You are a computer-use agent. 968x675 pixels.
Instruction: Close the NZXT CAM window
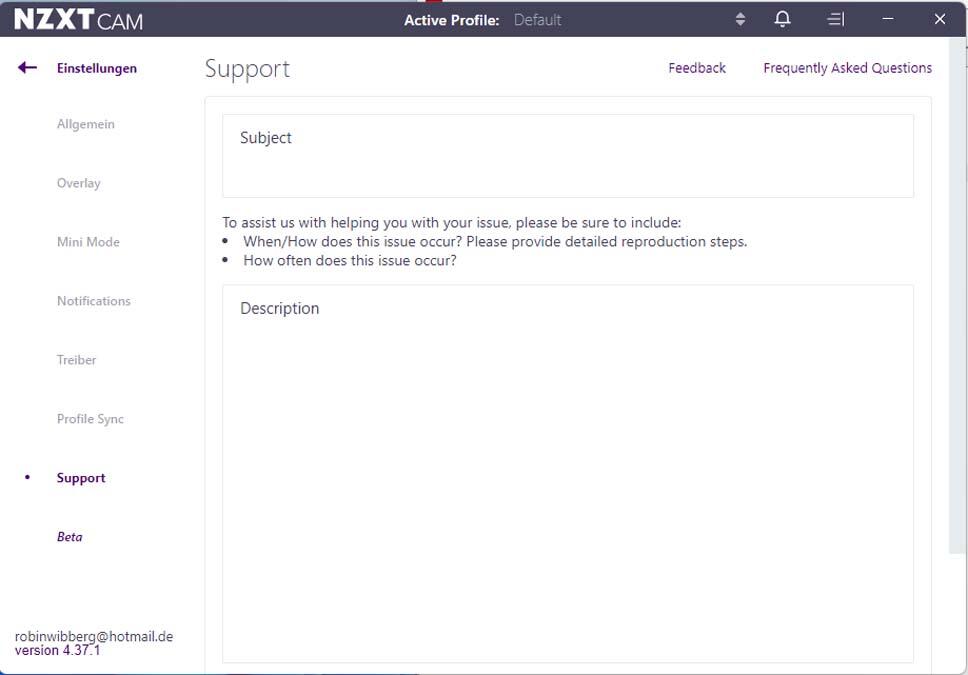[939, 19]
